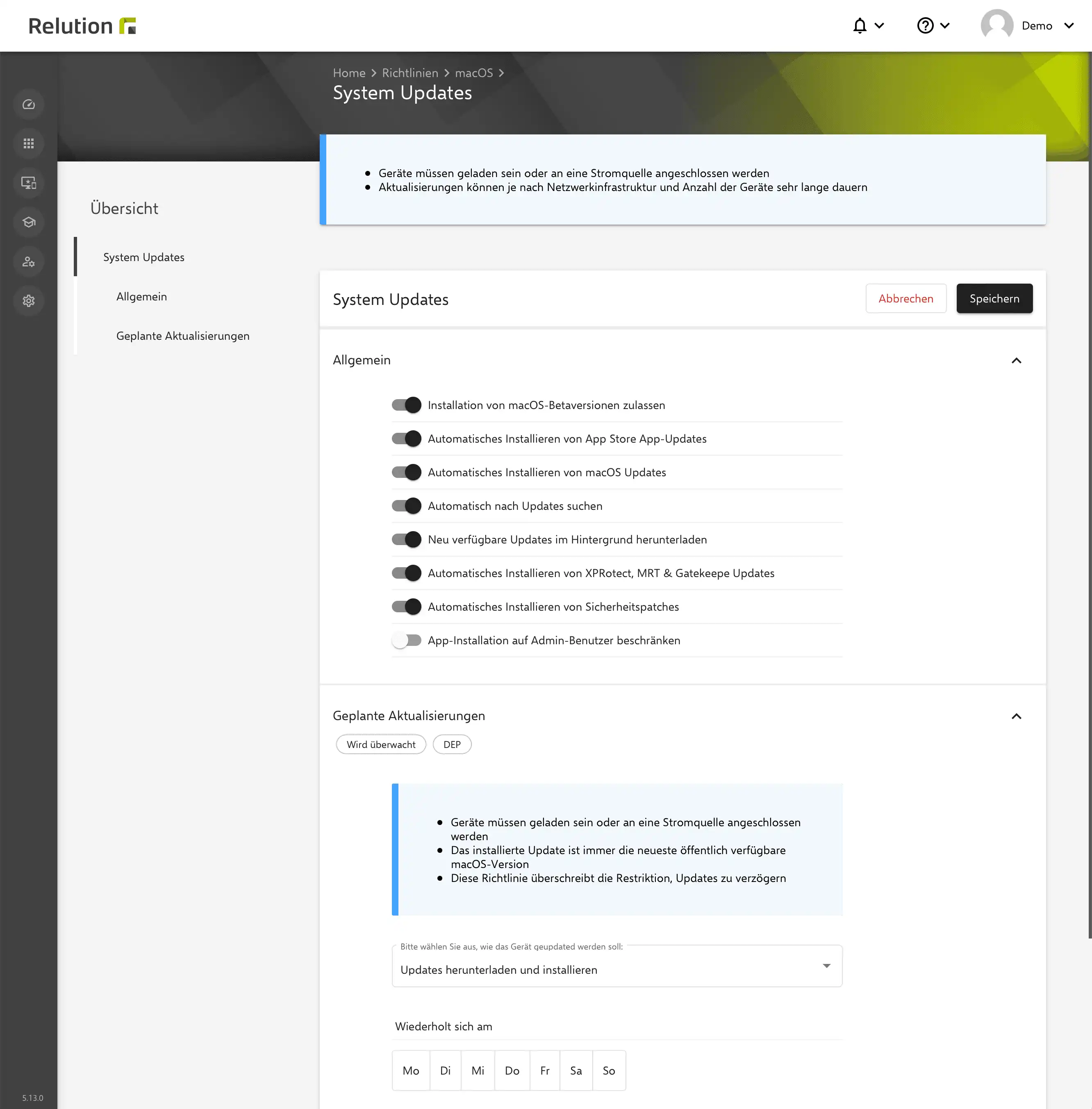Select System Updates in overview navigation
The width and height of the screenshot is (1092, 1109).
144,257
